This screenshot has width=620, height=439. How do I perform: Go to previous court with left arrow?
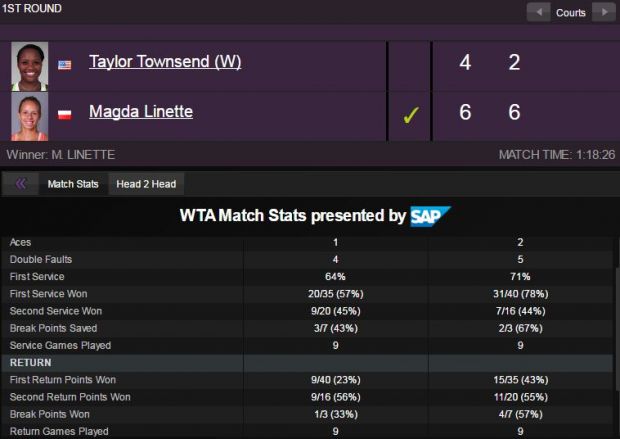(538, 12)
